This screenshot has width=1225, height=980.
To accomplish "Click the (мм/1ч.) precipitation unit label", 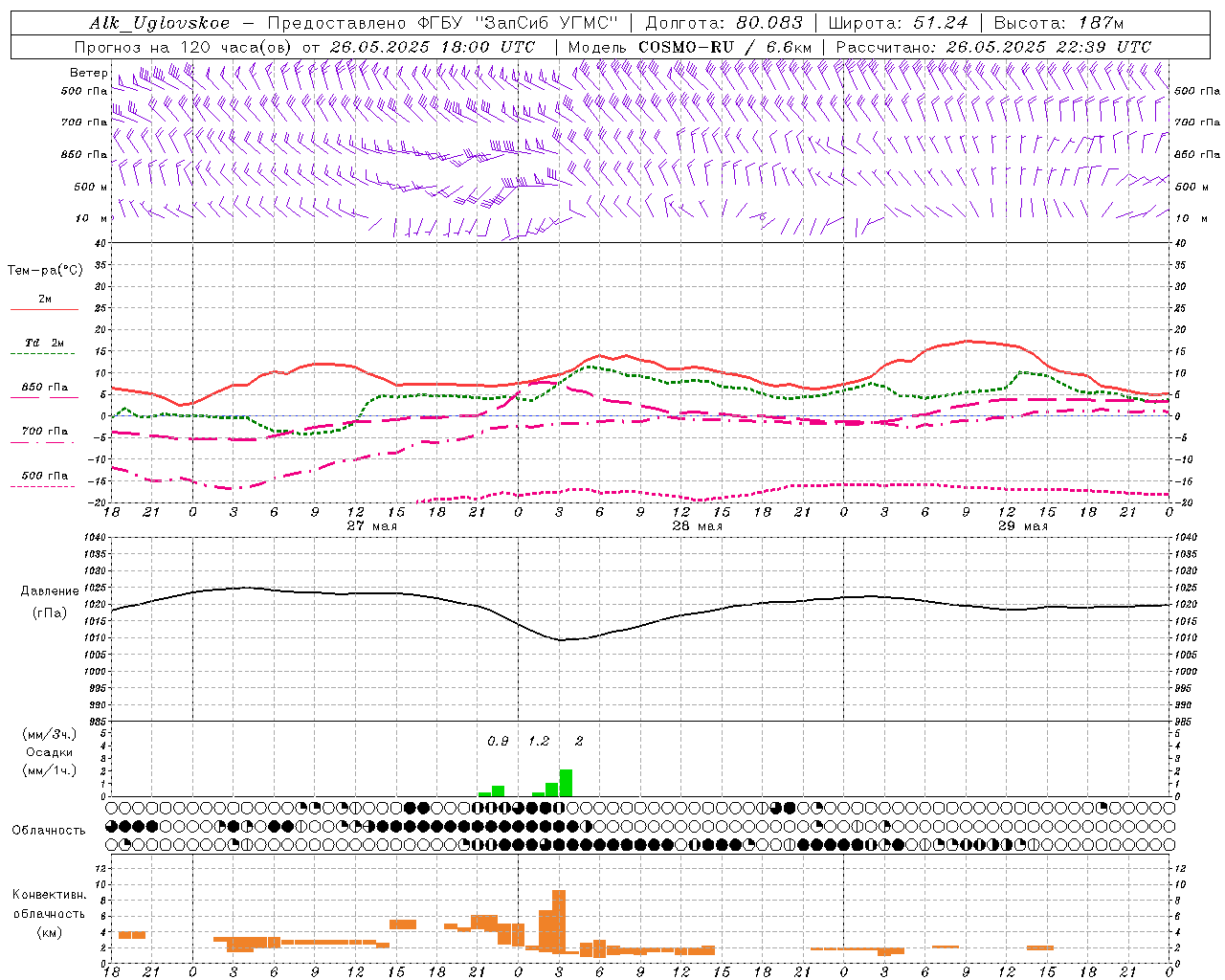I will coord(50,770).
